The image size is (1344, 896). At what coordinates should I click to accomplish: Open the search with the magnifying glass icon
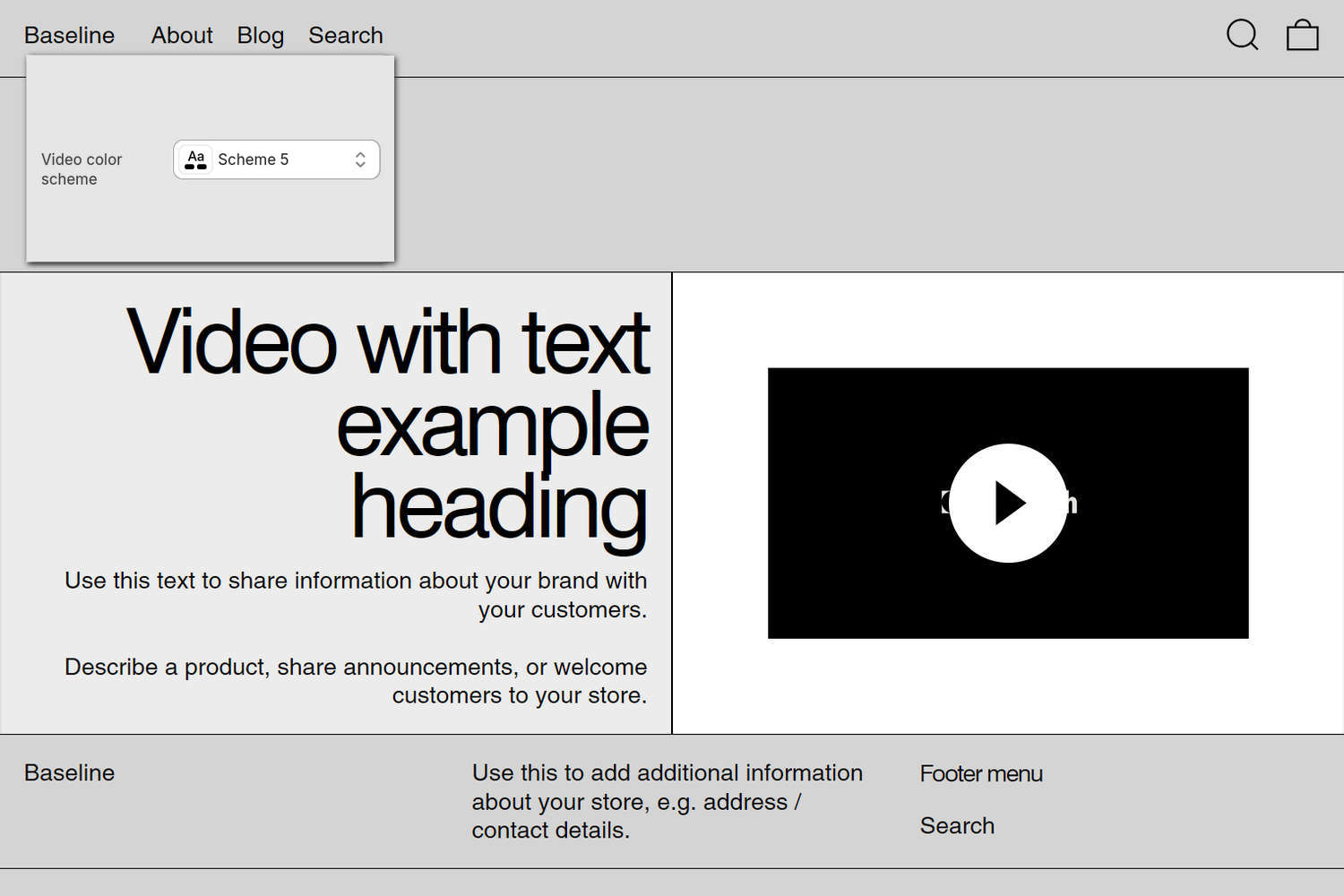(1242, 36)
